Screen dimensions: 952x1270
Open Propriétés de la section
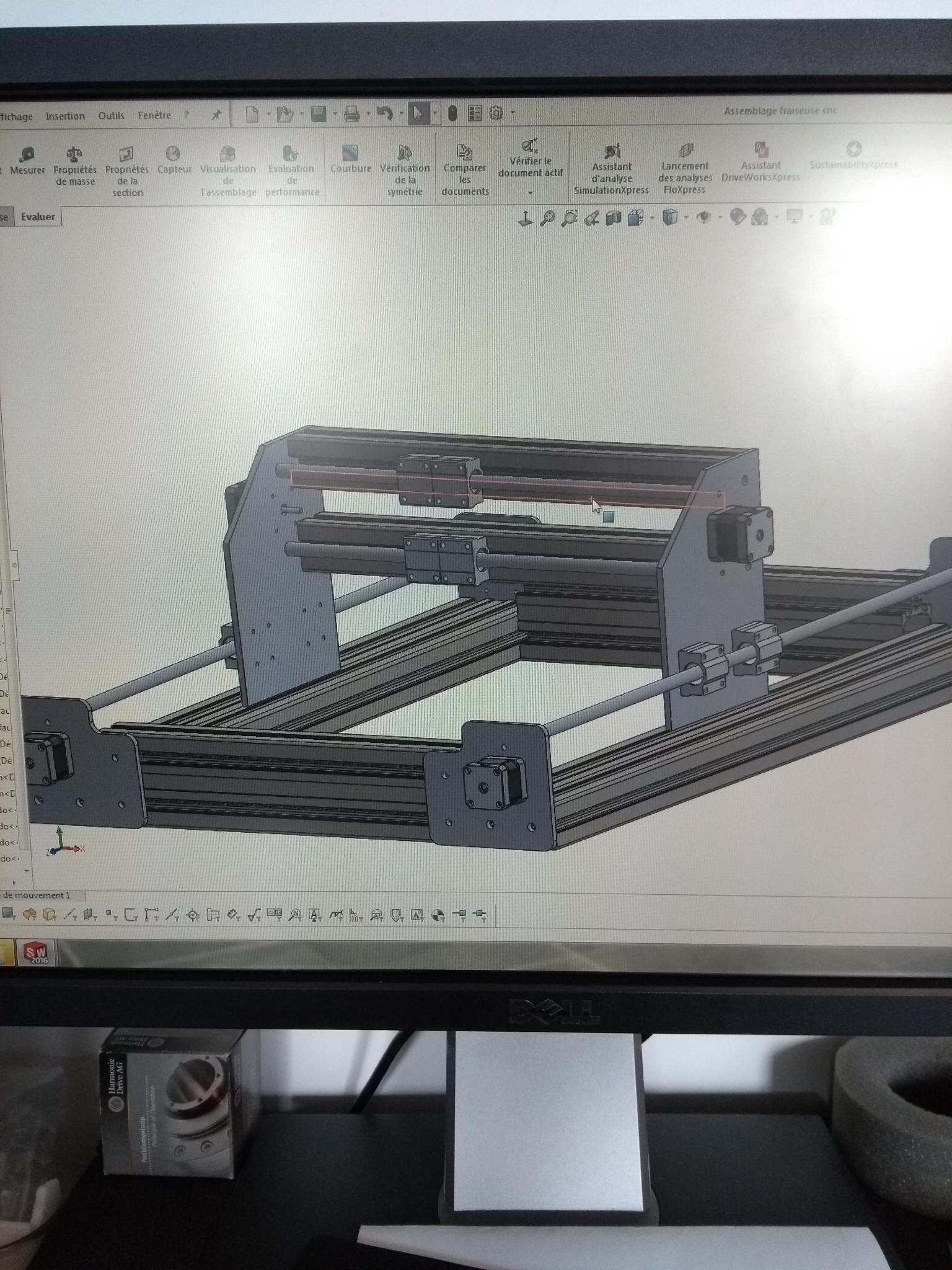(127, 172)
